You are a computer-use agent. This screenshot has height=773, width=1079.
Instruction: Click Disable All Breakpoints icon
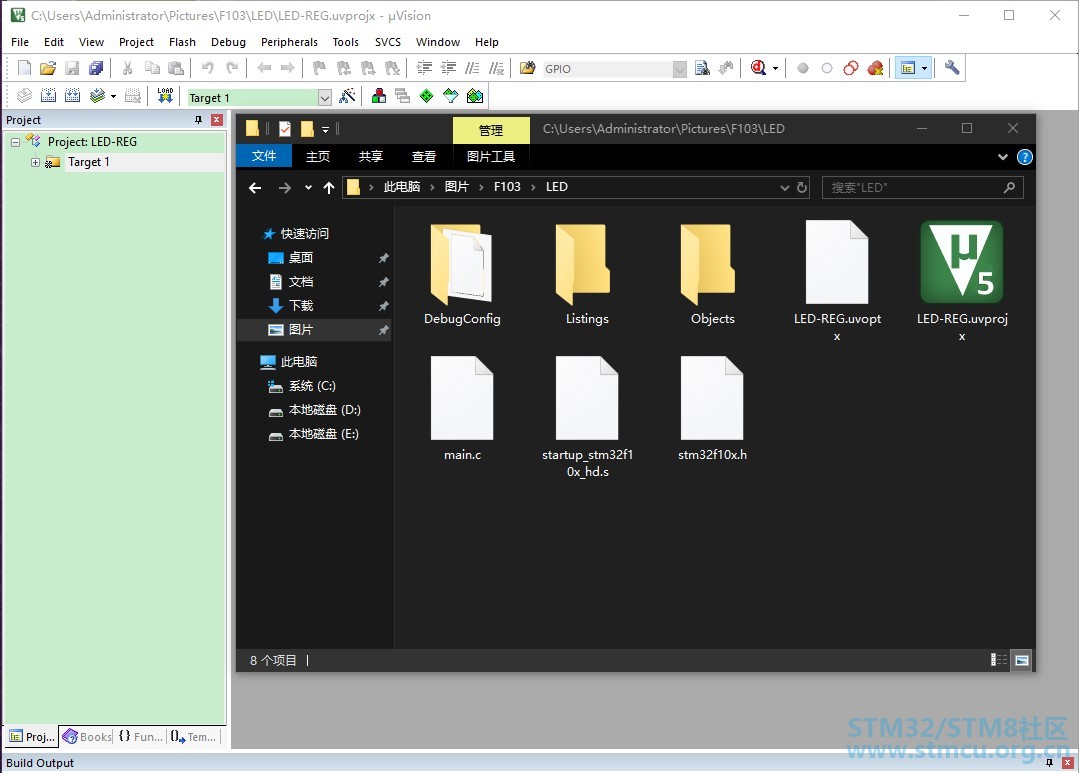coord(851,68)
